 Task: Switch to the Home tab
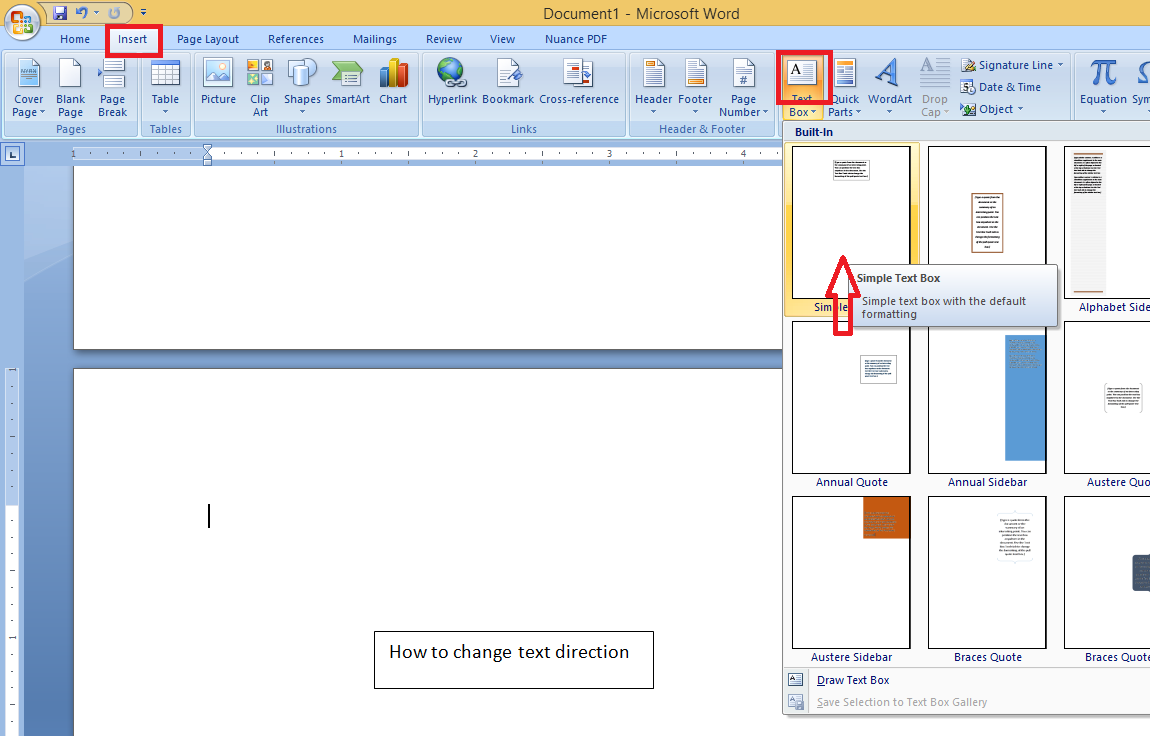coord(75,40)
